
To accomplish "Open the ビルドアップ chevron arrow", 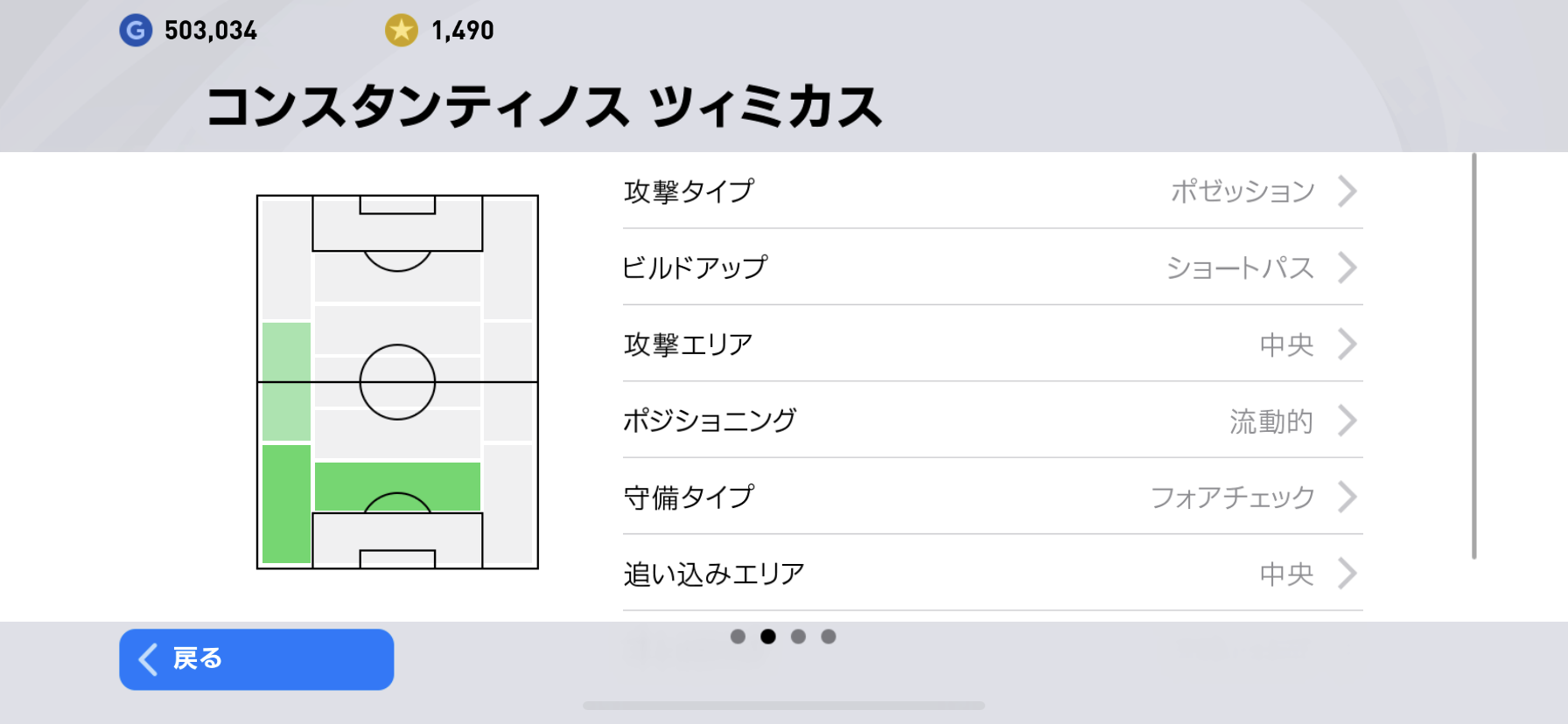I will tap(1347, 268).
